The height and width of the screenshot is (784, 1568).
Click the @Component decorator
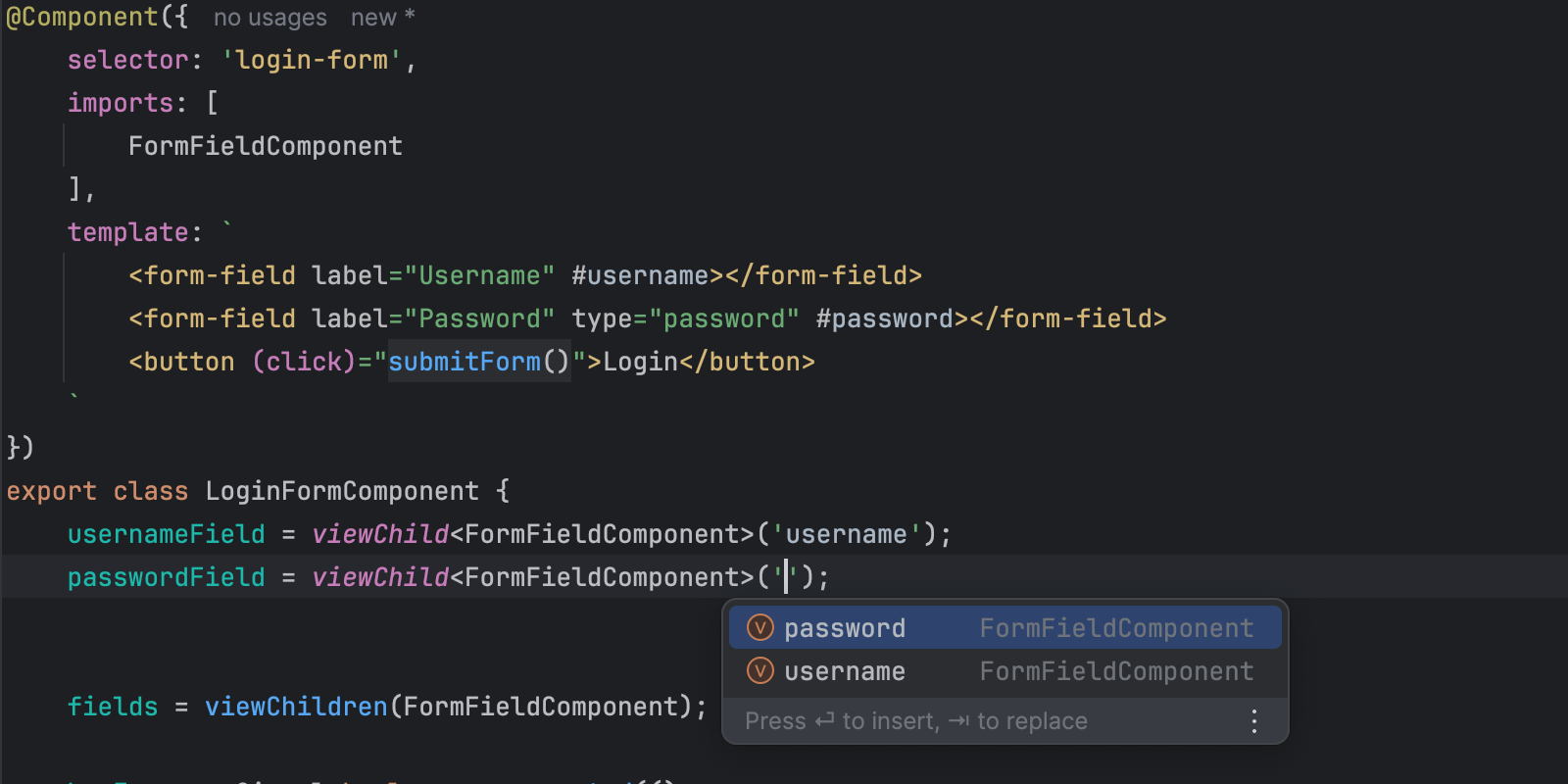pos(82,18)
